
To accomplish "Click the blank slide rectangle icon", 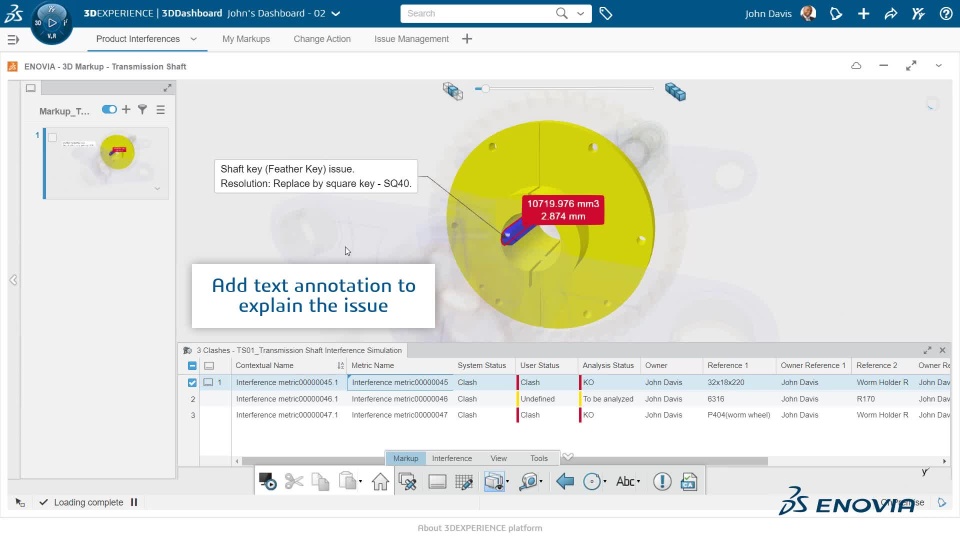I will tap(437, 482).
